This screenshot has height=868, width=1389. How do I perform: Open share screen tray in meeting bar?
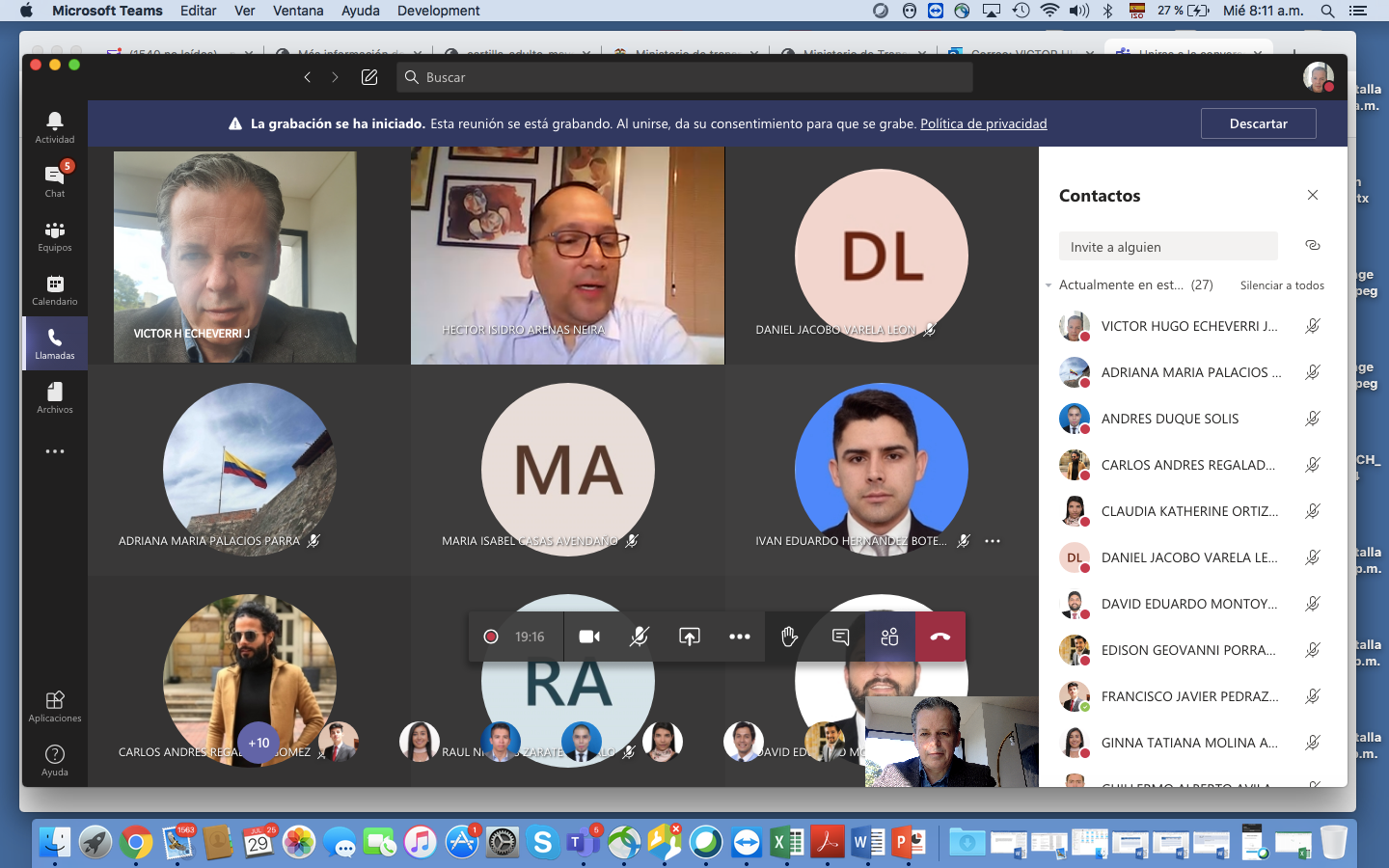click(x=690, y=637)
